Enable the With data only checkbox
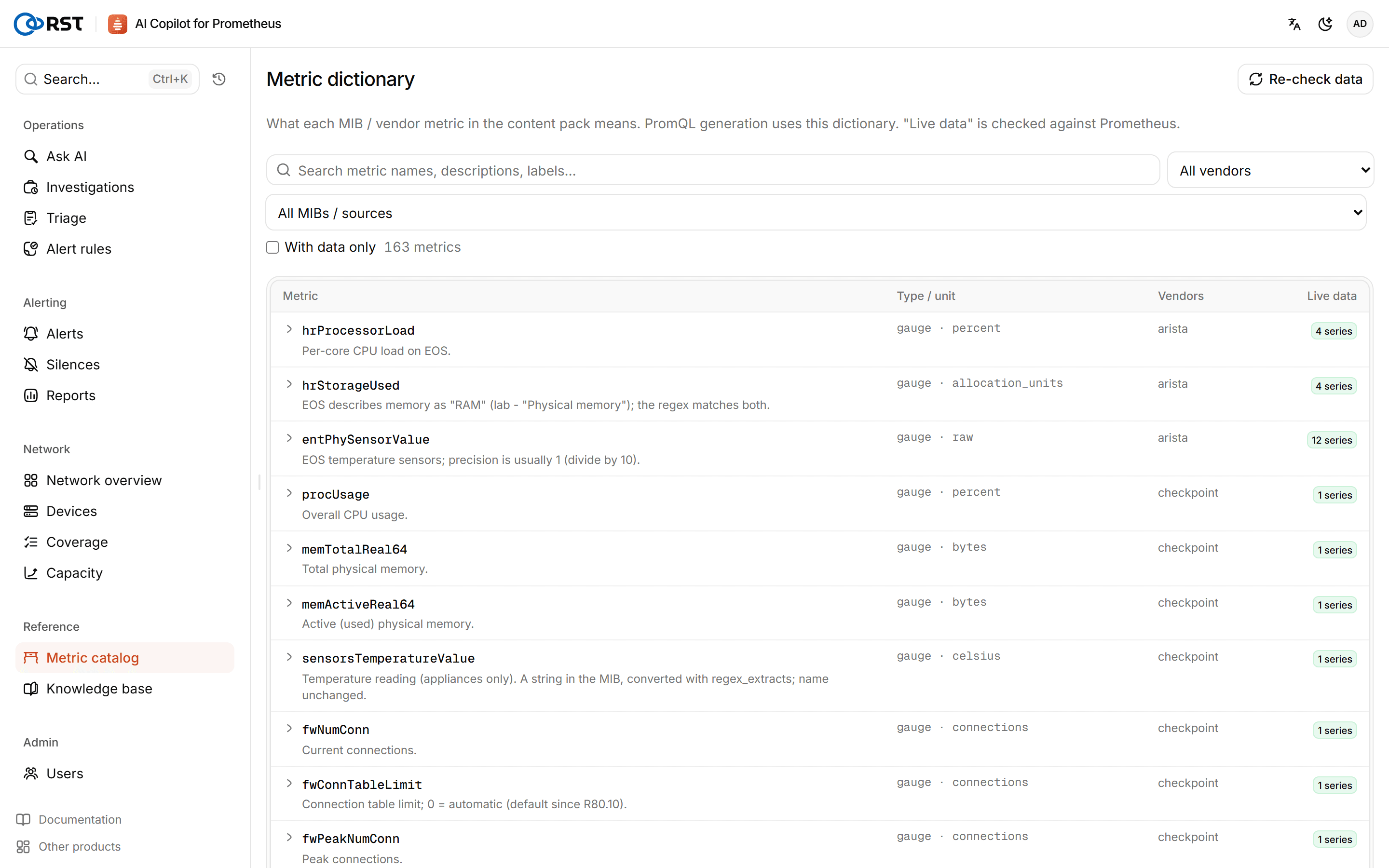Screen dimensions: 1389x868 point(272,247)
